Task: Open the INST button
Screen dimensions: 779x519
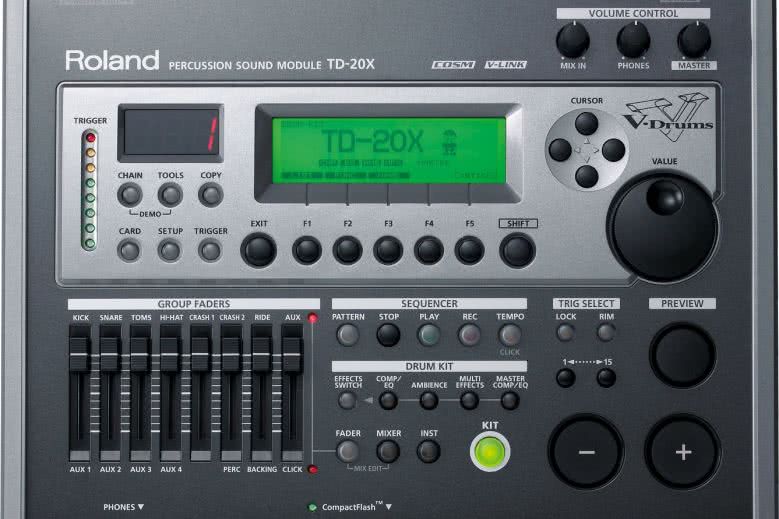Action: 428,451
